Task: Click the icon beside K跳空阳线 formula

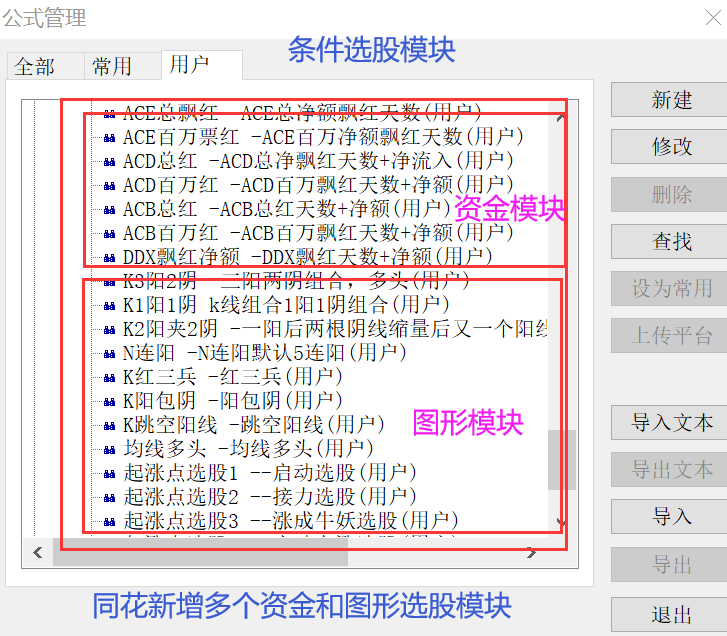Action: [x=109, y=426]
